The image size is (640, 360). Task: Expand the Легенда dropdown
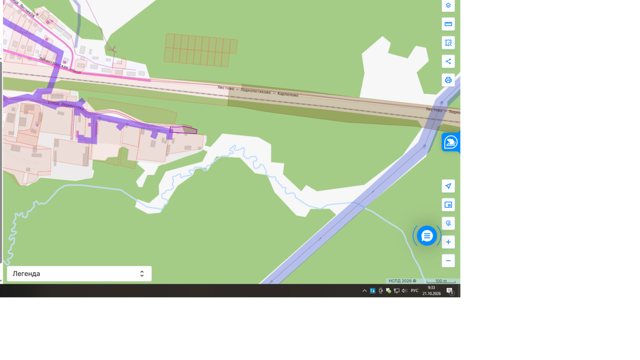click(x=79, y=274)
